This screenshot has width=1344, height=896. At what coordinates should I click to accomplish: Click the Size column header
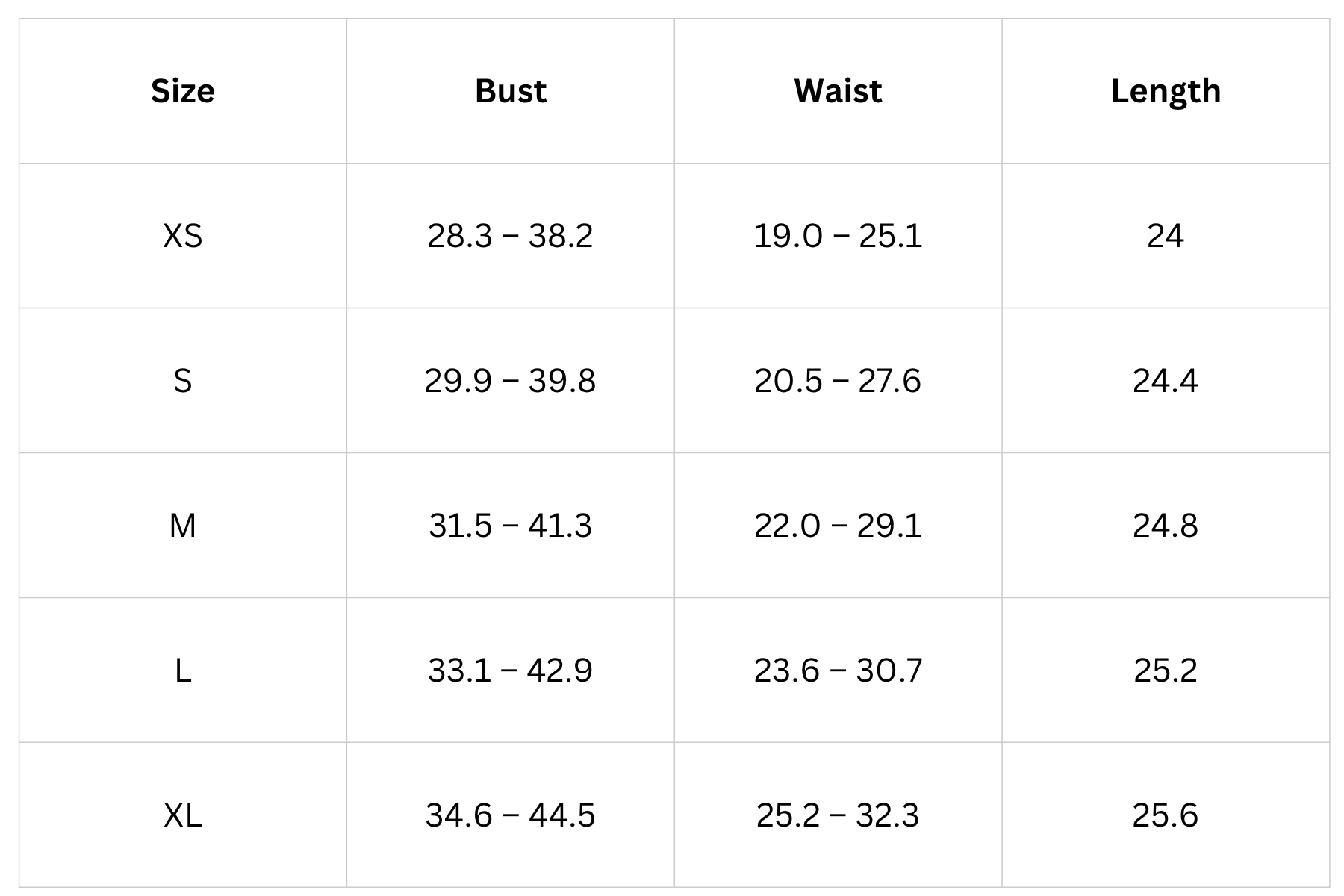click(183, 91)
